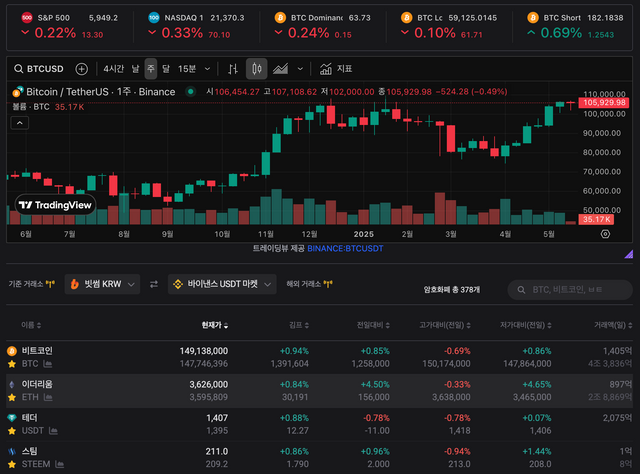Screen dimensions: 640x474
Task: Open chart icon next to ETH
Action: [48, 397]
